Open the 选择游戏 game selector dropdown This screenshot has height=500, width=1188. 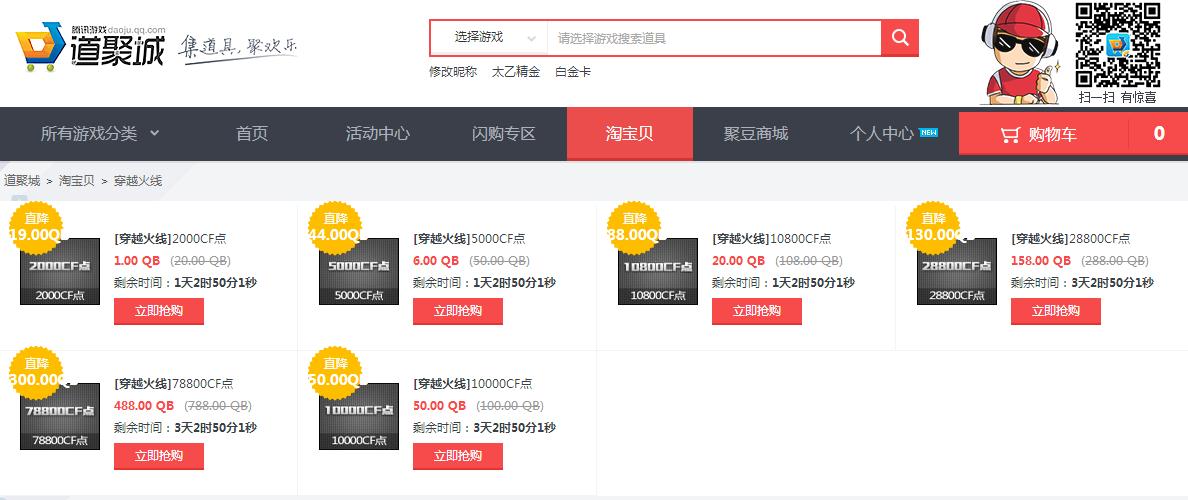(489, 37)
